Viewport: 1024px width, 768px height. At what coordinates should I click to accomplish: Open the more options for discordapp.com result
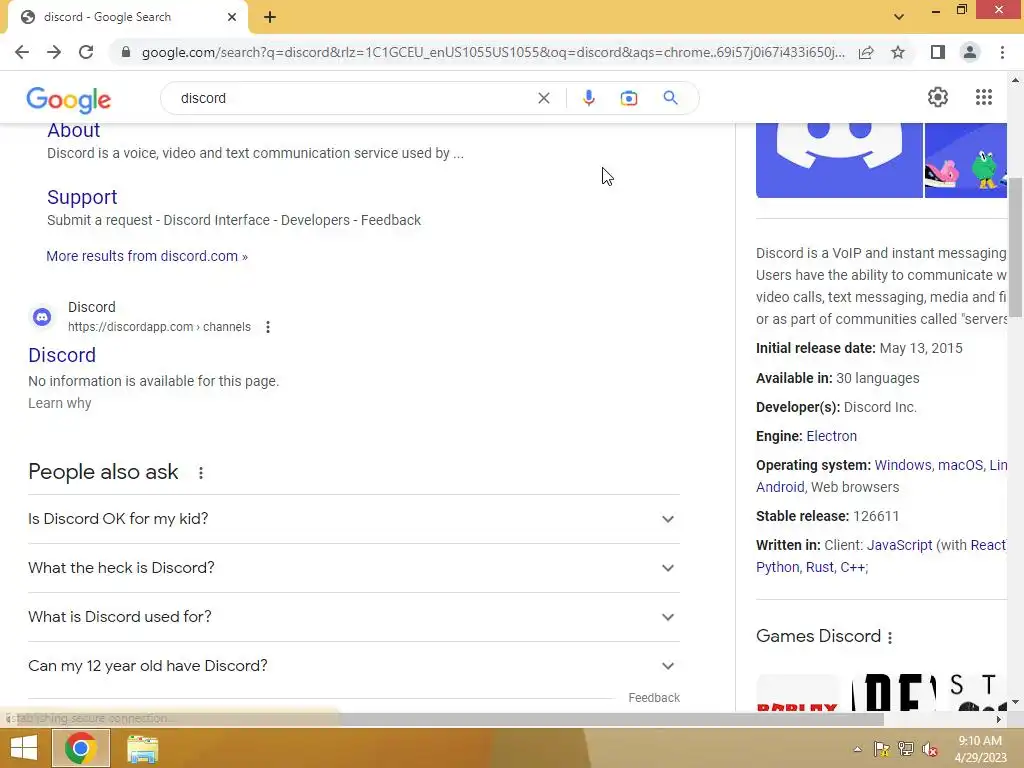(x=268, y=327)
